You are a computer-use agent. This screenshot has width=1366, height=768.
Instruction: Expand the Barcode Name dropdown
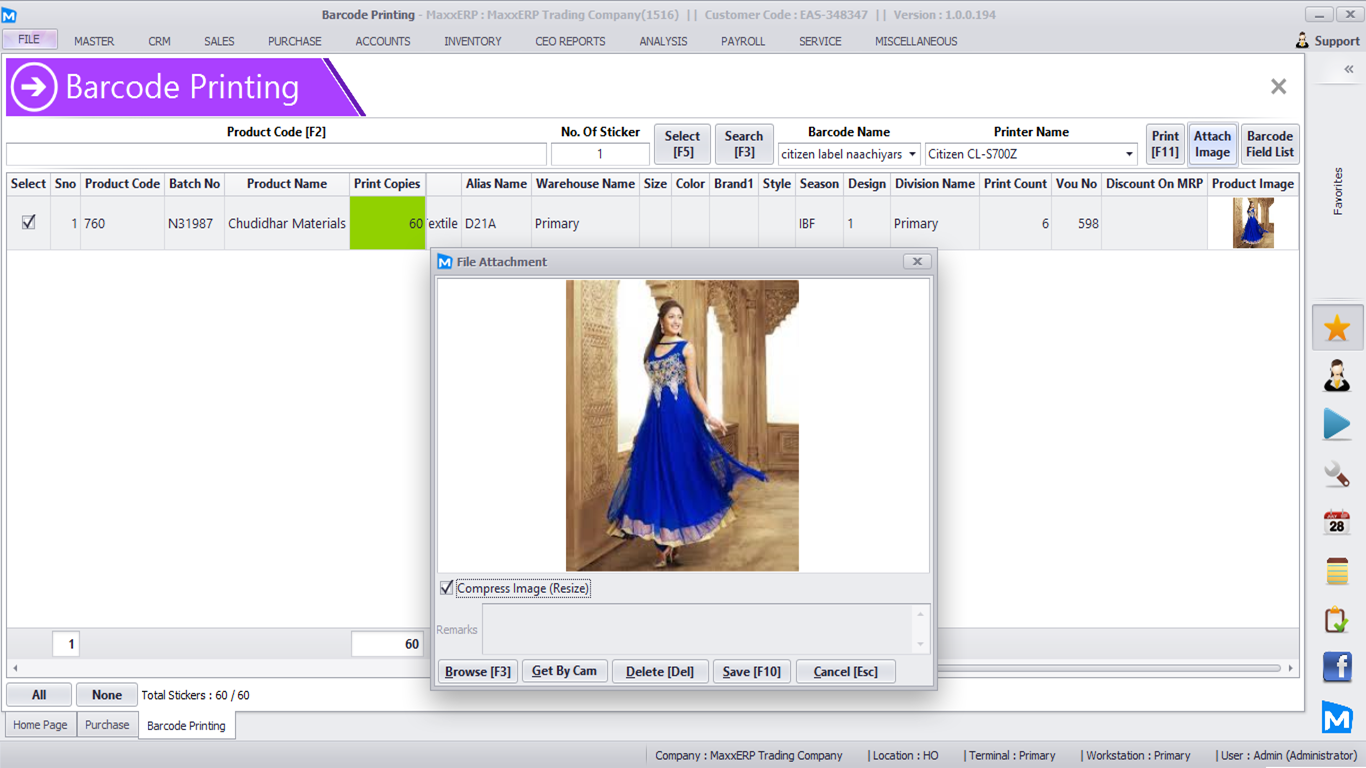click(912, 154)
